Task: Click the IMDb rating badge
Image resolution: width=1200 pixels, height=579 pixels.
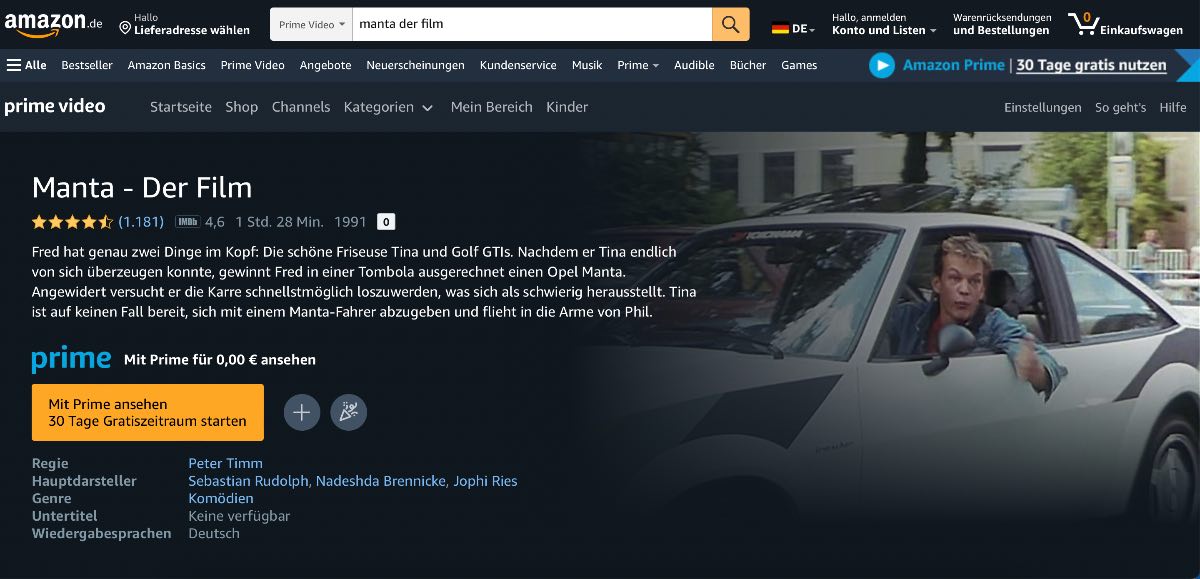Action: click(187, 222)
